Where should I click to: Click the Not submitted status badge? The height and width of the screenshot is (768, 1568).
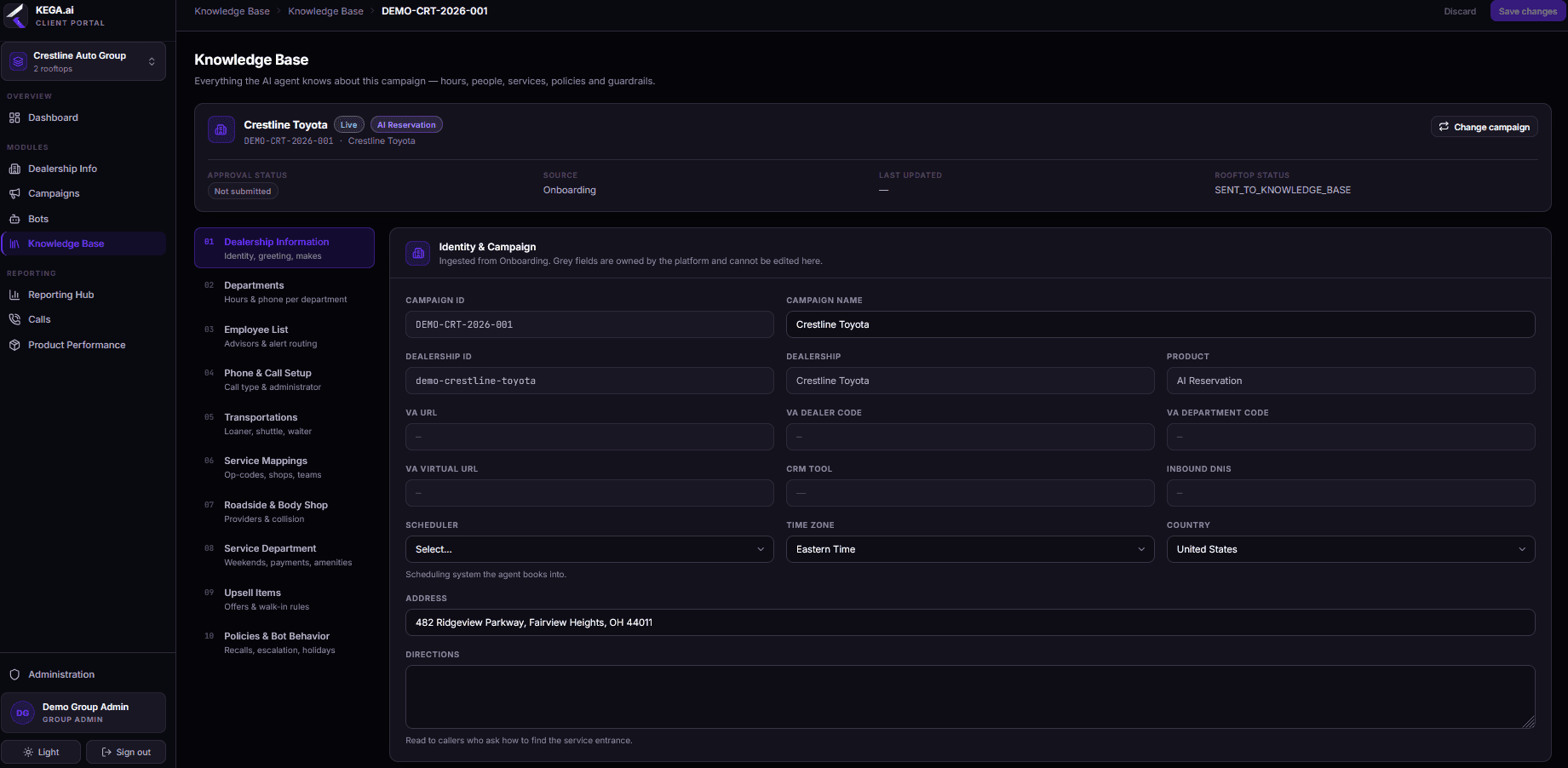pos(243,192)
